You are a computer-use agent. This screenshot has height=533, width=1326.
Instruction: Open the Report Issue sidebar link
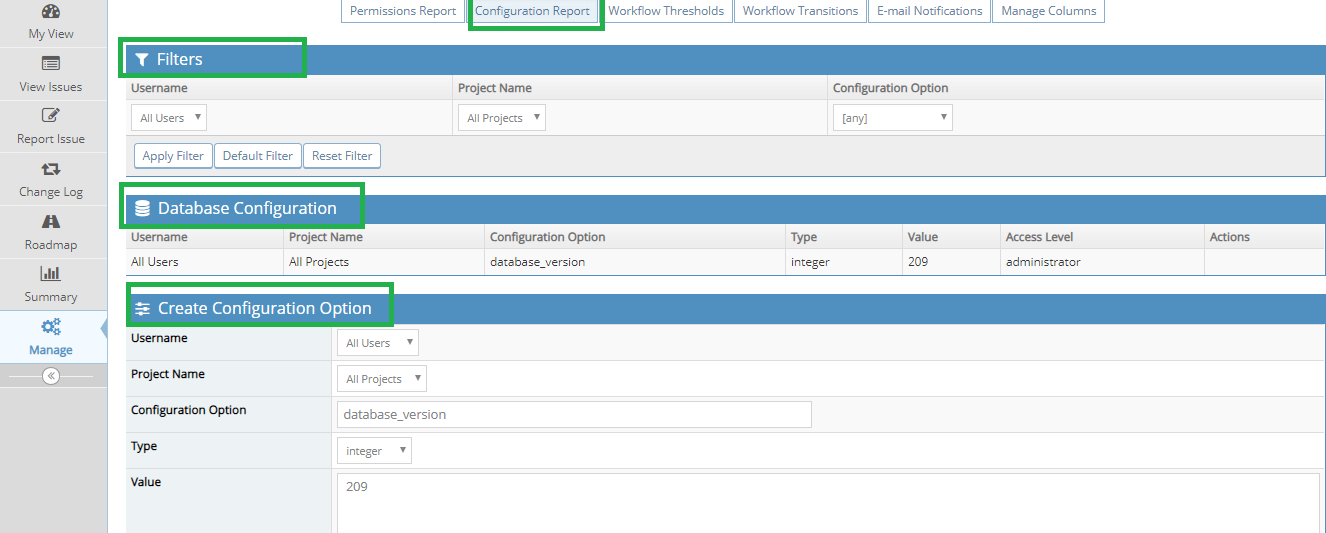click(51, 139)
